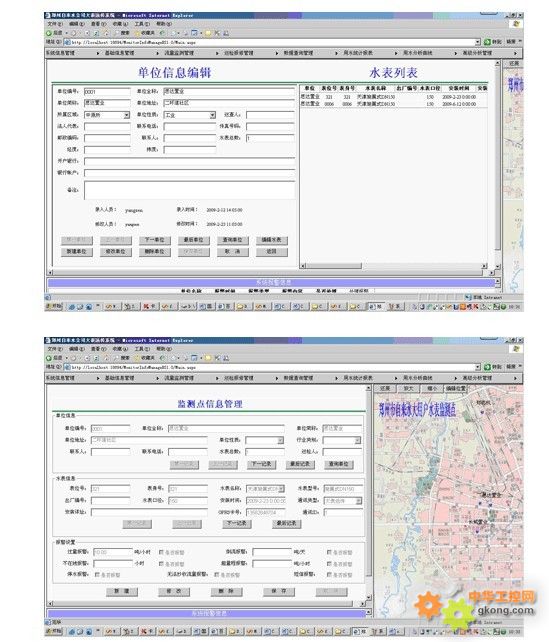Click 删除 button on 监测点信息管理 page
This screenshot has height=642, width=549.
click(x=227, y=592)
